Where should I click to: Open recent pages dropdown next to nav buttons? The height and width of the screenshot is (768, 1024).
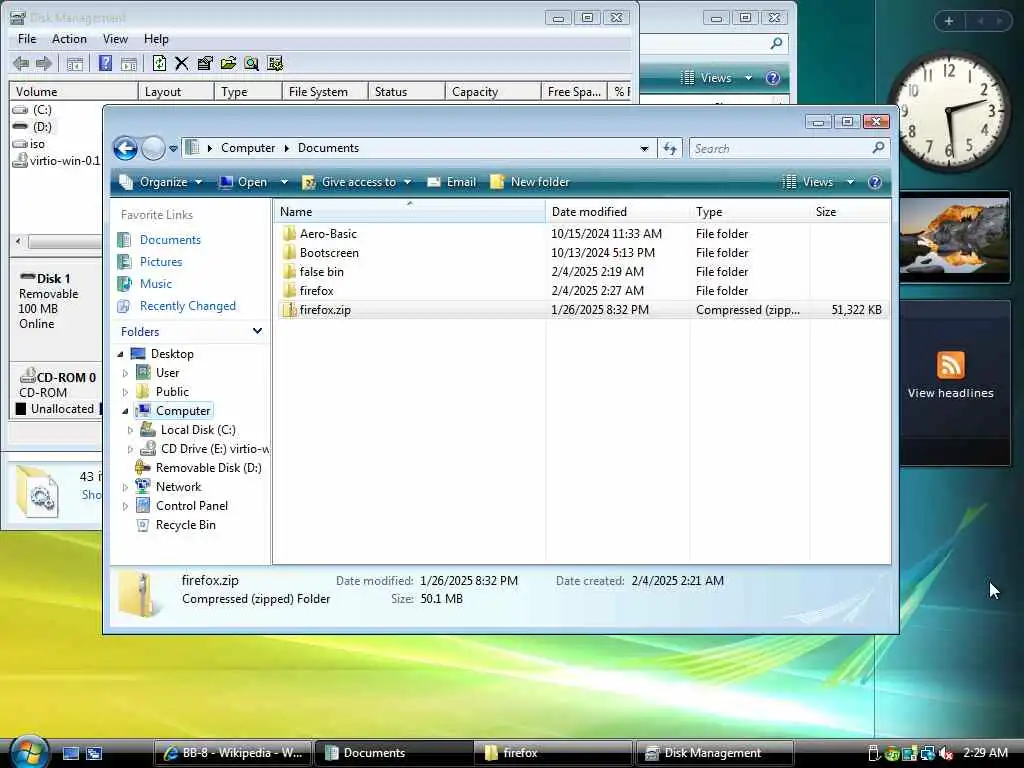click(x=173, y=148)
